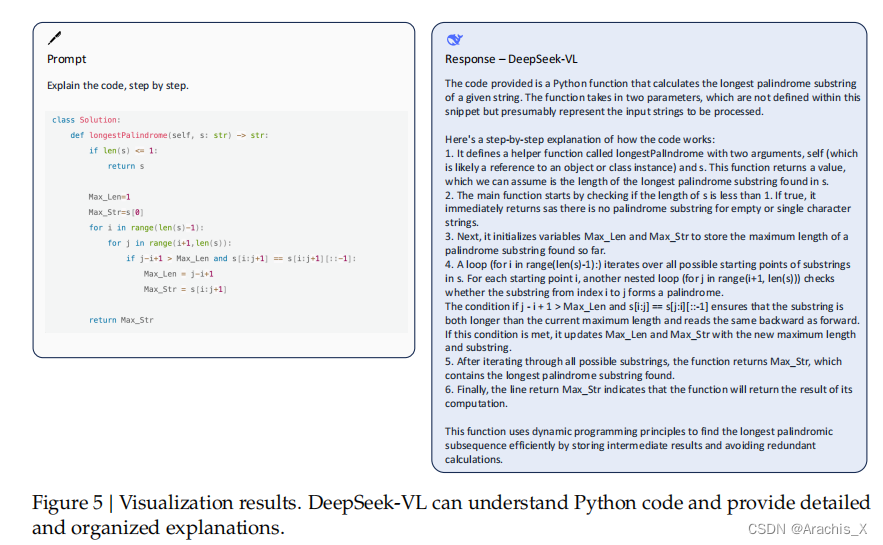This screenshot has width=883, height=545.
Task: Click step '3. Next, it initializes variables' line
Action: coord(646,236)
